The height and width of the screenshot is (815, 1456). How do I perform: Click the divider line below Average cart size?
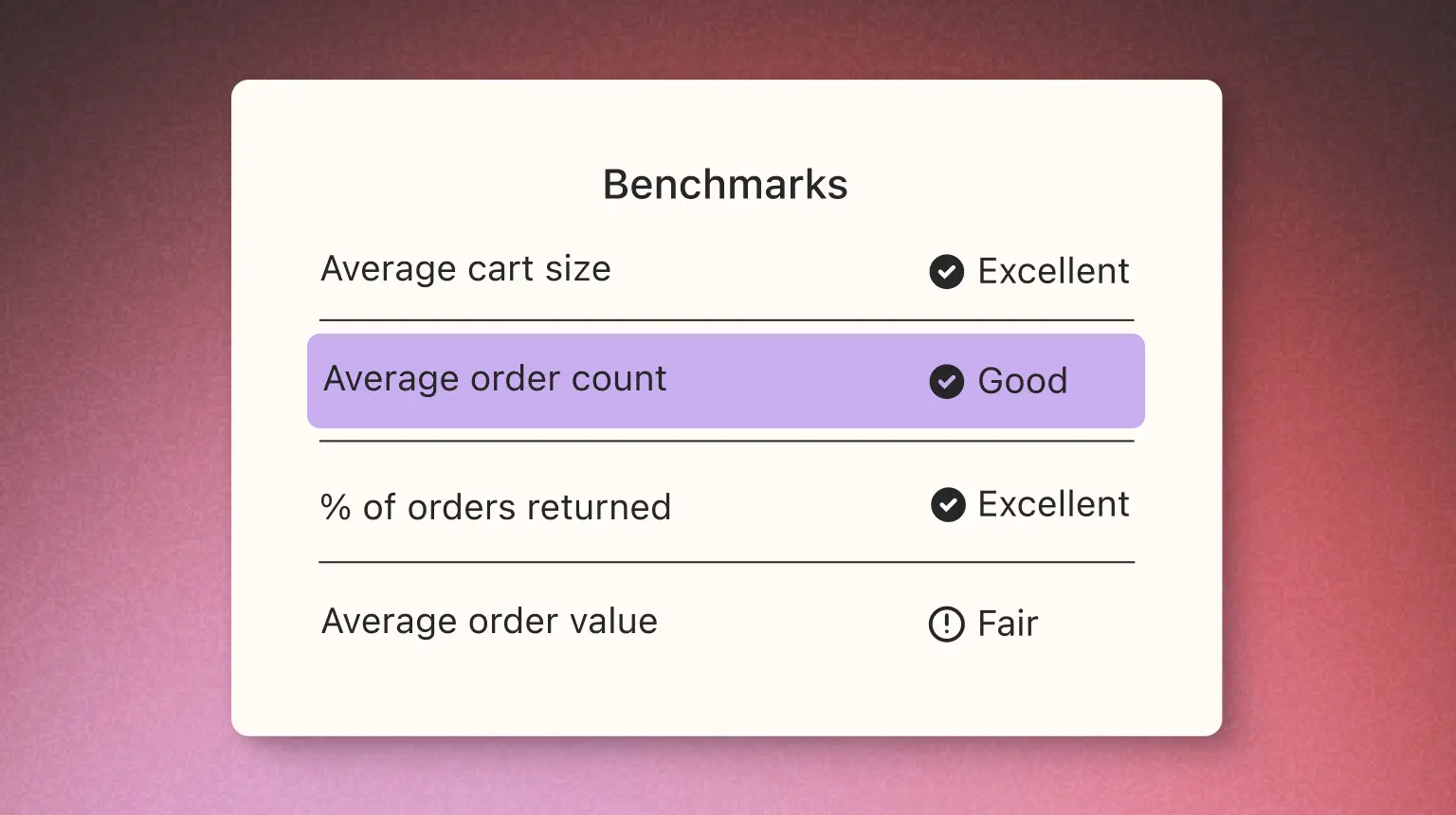[726, 320]
